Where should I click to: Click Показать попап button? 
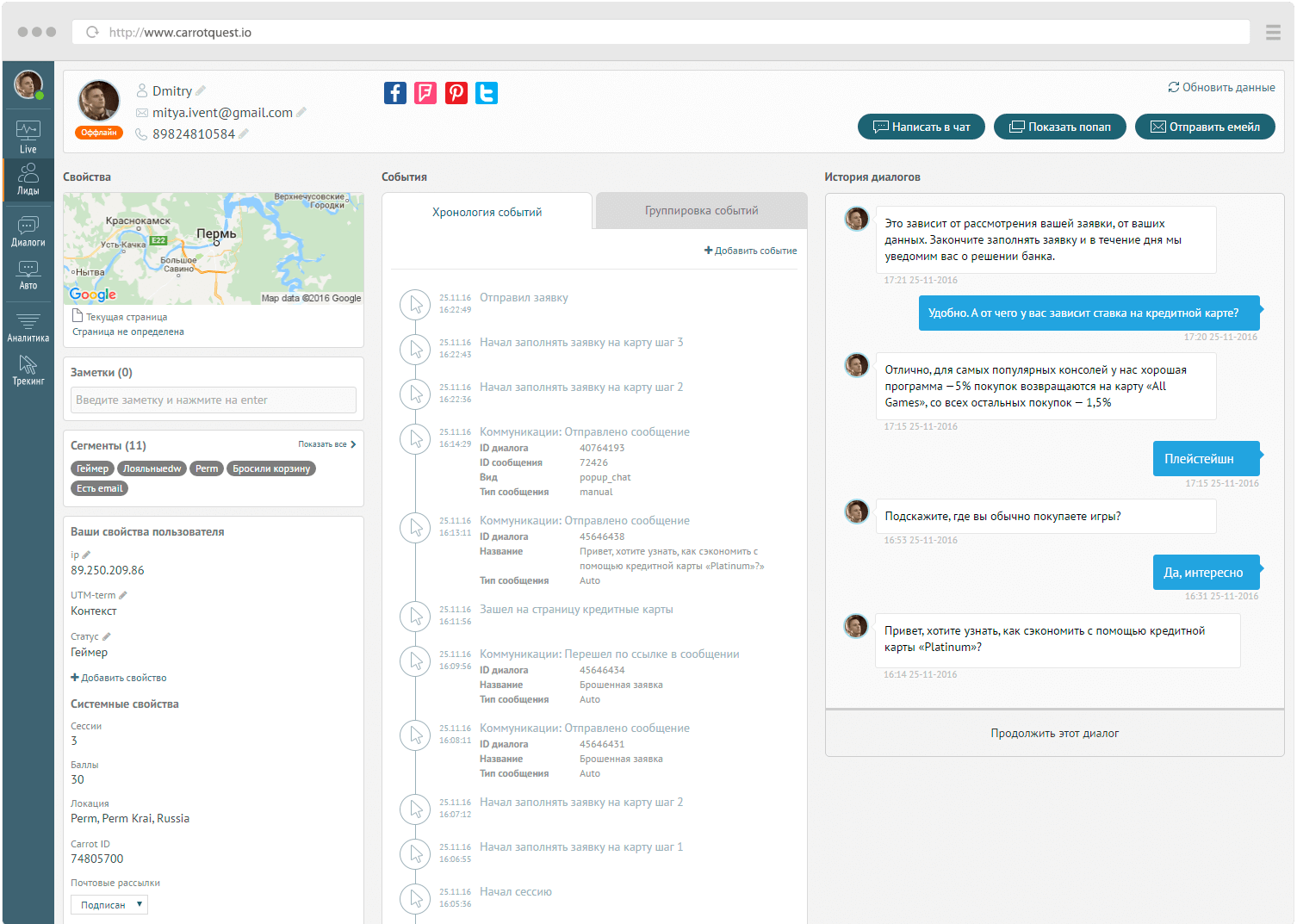click(x=1060, y=127)
